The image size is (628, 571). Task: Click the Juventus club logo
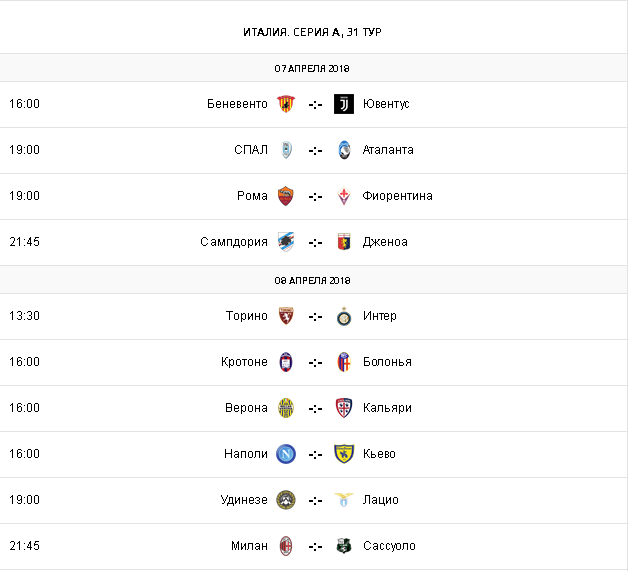click(344, 104)
